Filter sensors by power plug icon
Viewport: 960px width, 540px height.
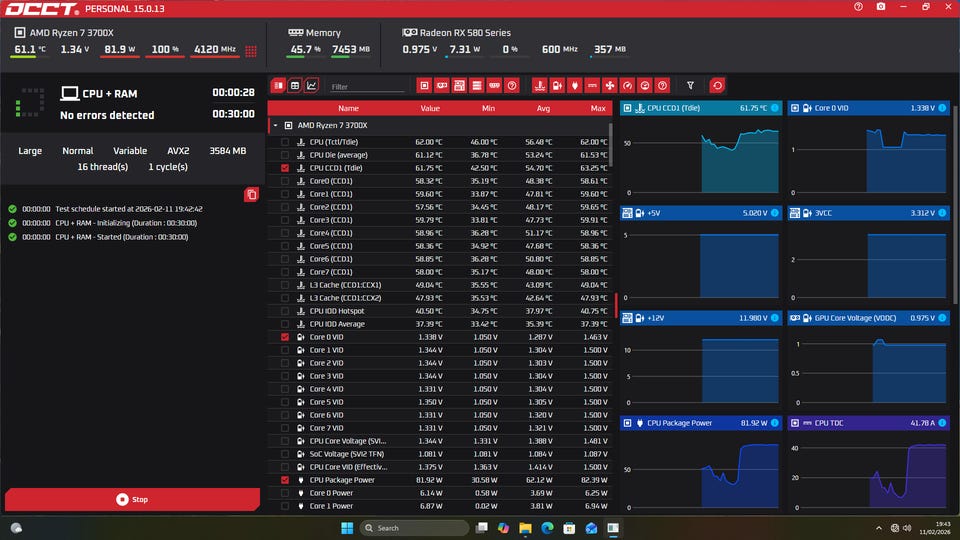point(574,86)
